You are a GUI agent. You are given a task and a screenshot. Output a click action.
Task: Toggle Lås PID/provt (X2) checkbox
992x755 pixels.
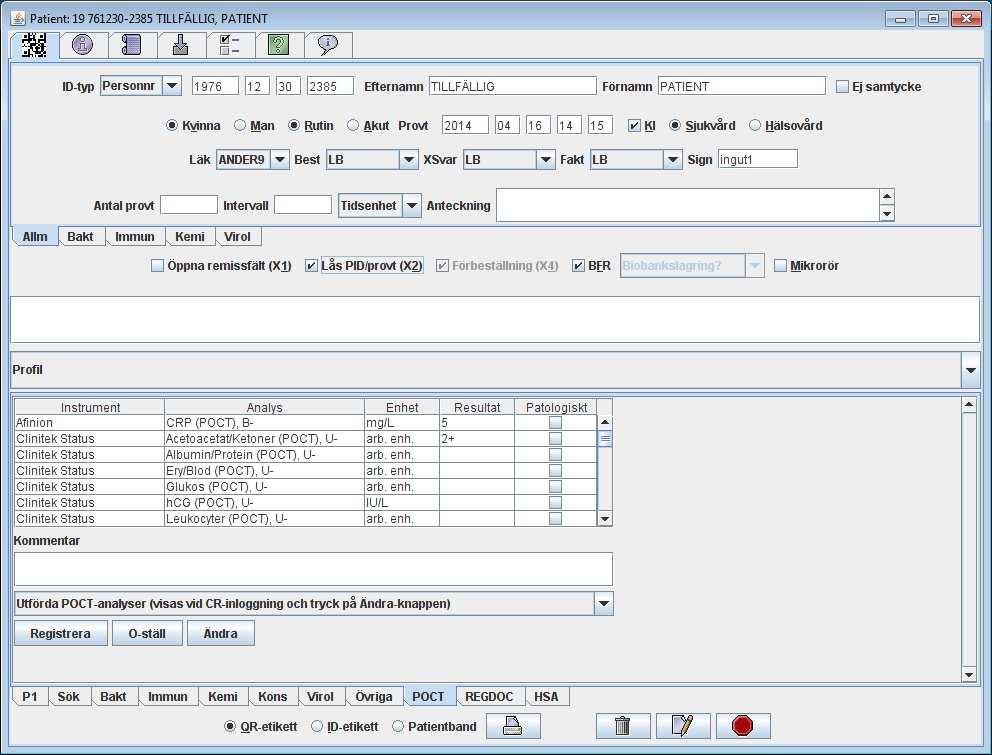coord(311,266)
